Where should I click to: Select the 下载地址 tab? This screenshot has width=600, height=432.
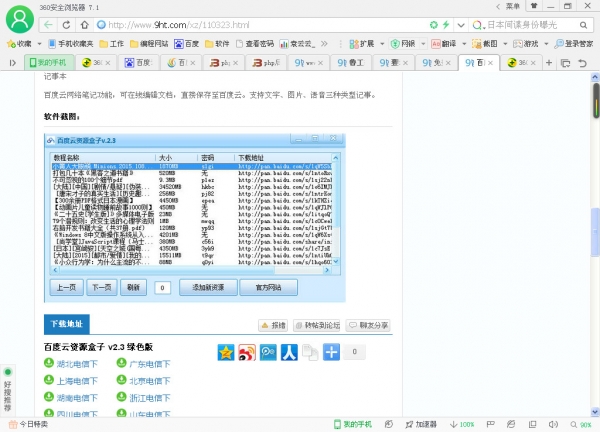(67, 324)
